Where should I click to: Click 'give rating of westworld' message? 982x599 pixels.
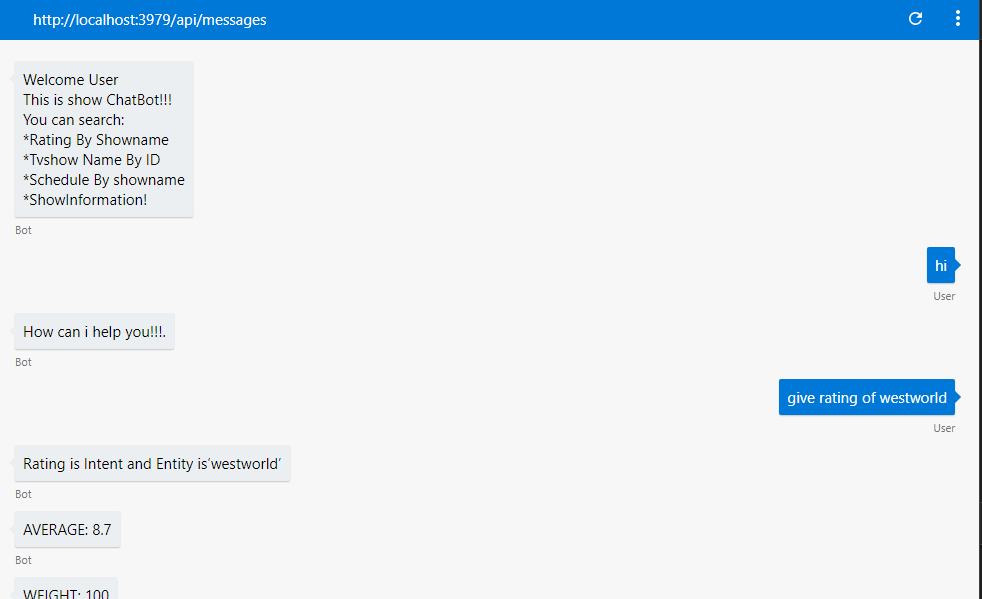[867, 397]
